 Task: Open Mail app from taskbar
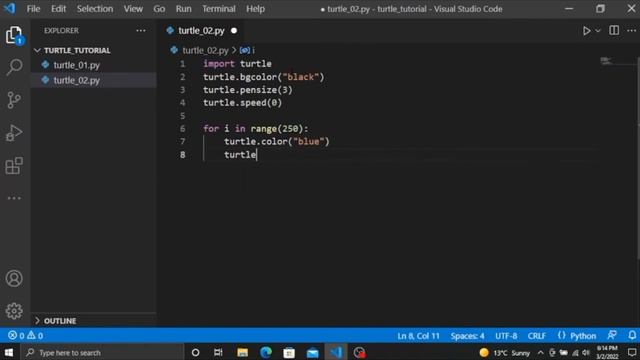[x=313, y=352]
